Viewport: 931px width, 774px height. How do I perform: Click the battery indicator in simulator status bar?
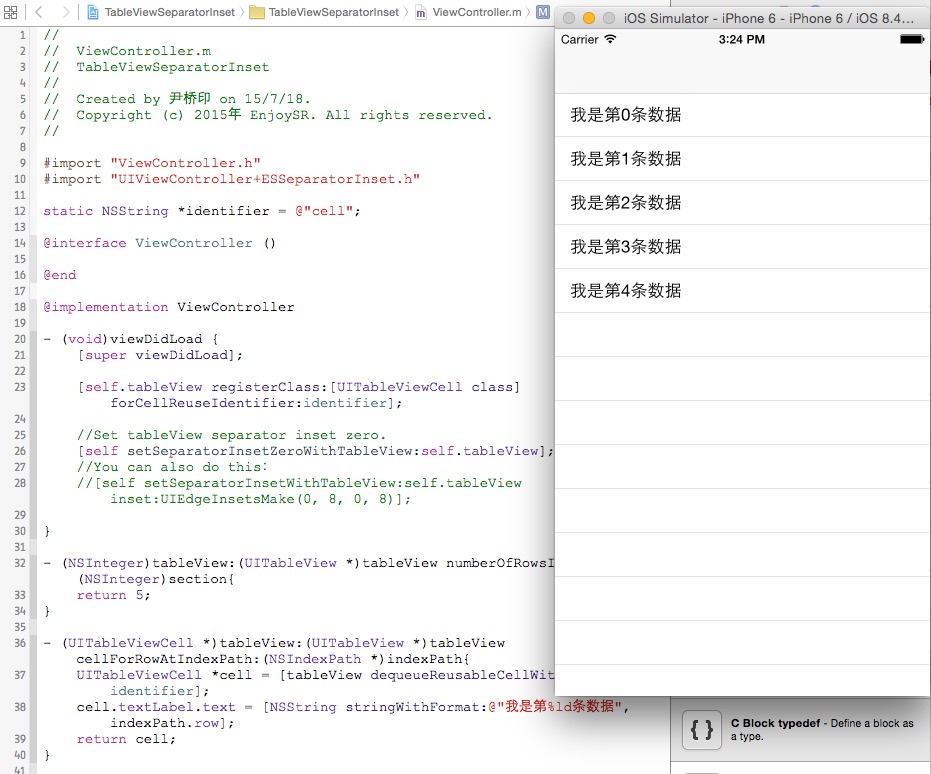[909, 38]
